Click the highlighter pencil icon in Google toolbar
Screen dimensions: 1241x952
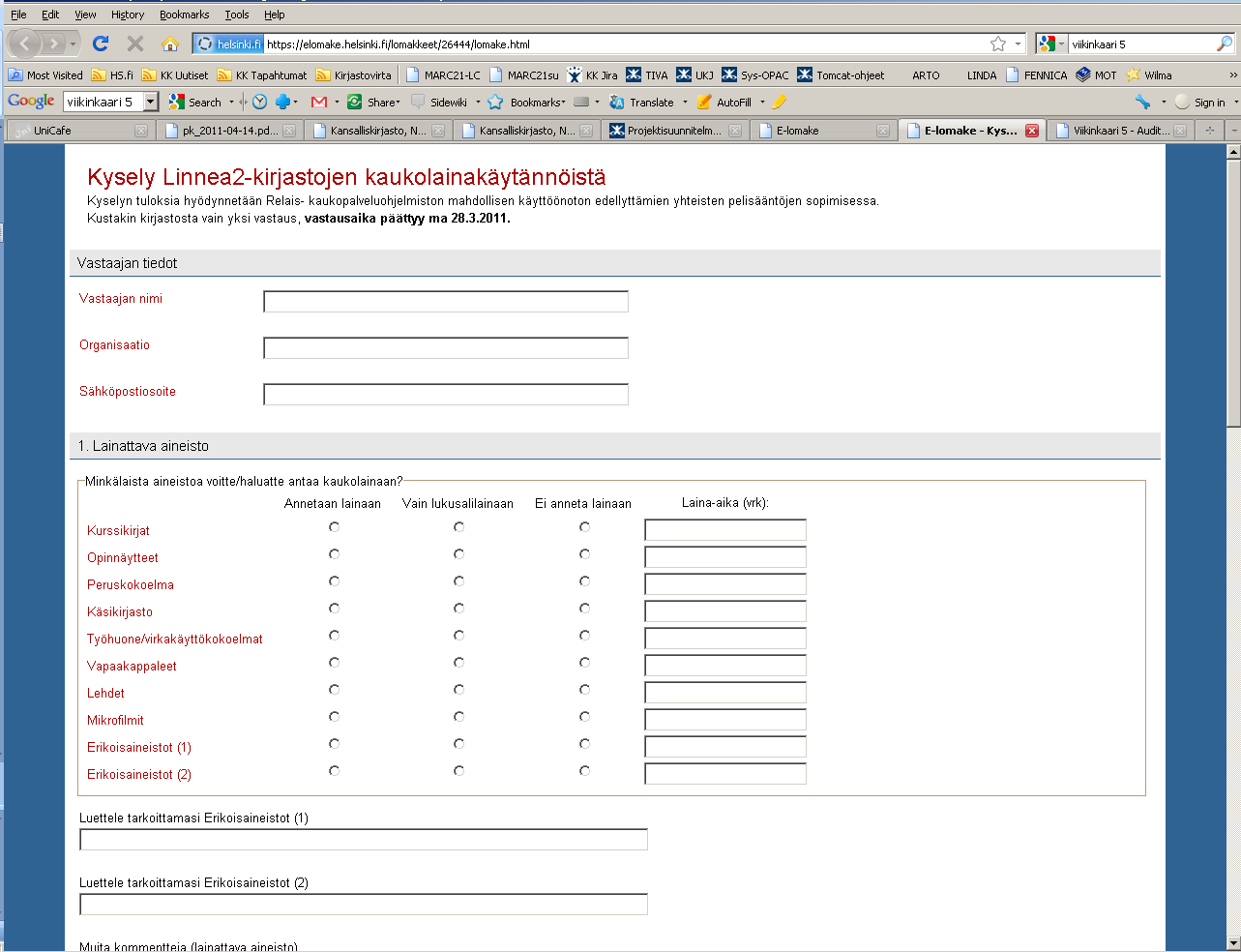tap(780, 102)
